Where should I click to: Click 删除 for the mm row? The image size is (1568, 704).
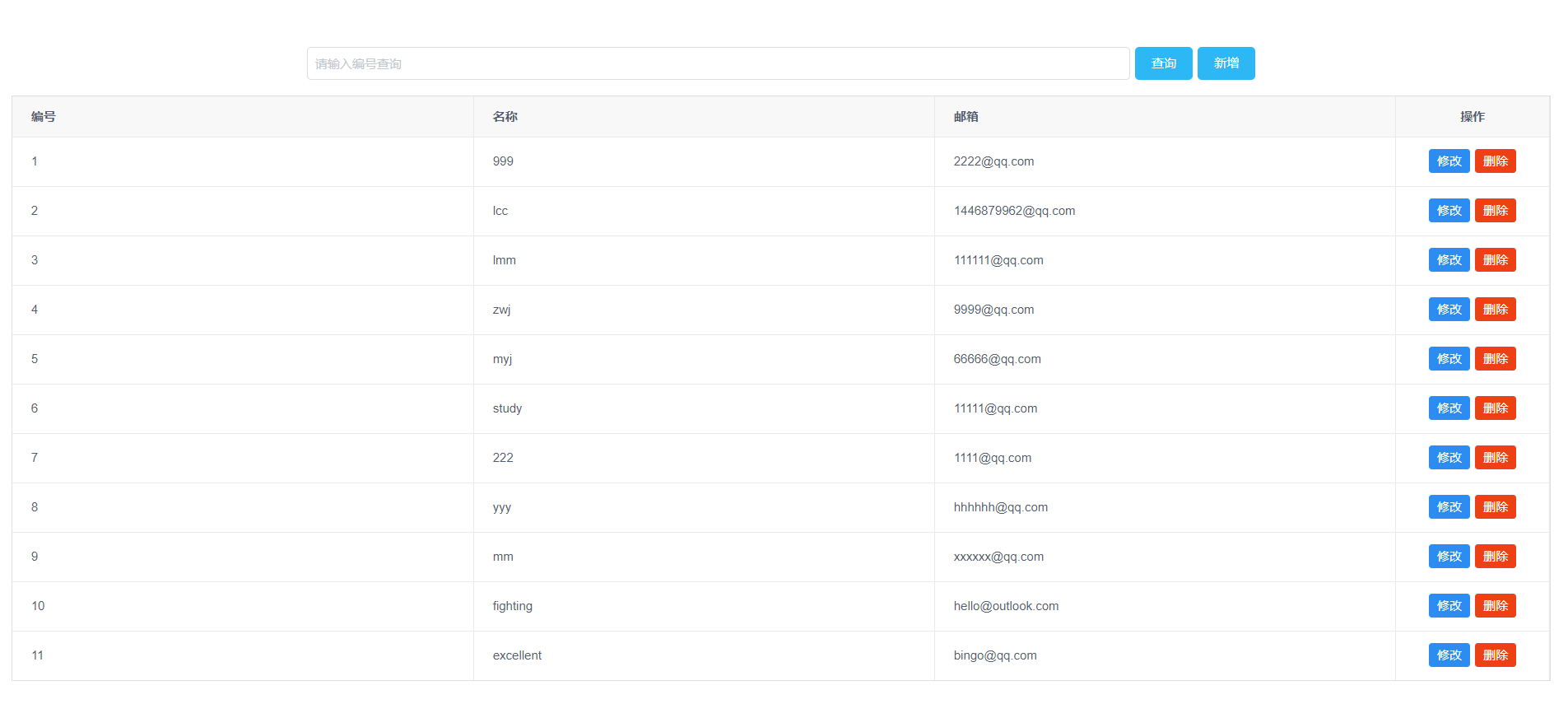coord(1495,557)
